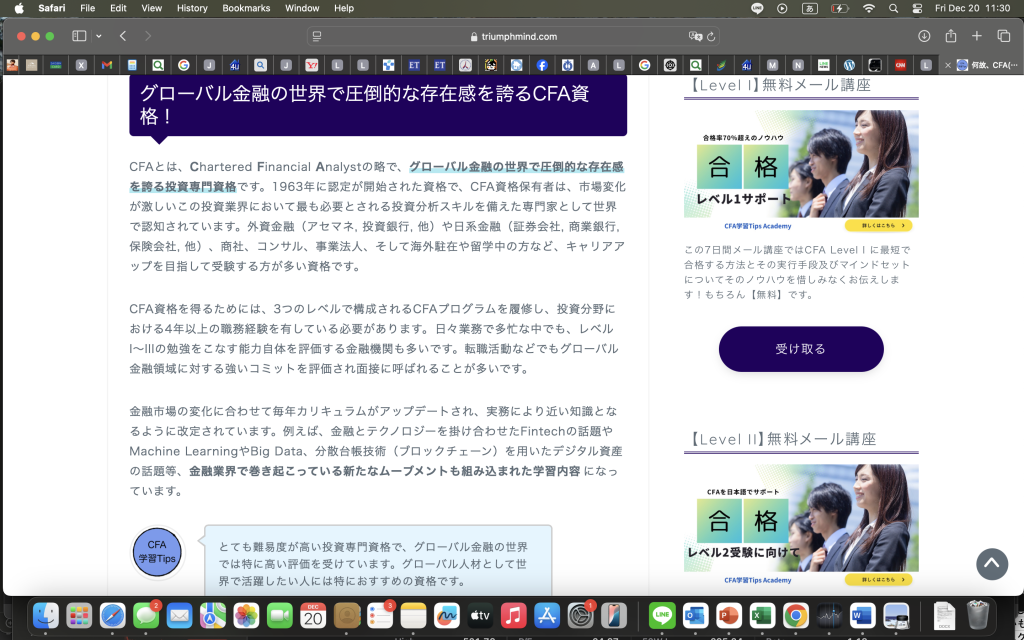Open Excel from the Dock
The width and height of the screenshot is (1024, 640).
point(761,616)
